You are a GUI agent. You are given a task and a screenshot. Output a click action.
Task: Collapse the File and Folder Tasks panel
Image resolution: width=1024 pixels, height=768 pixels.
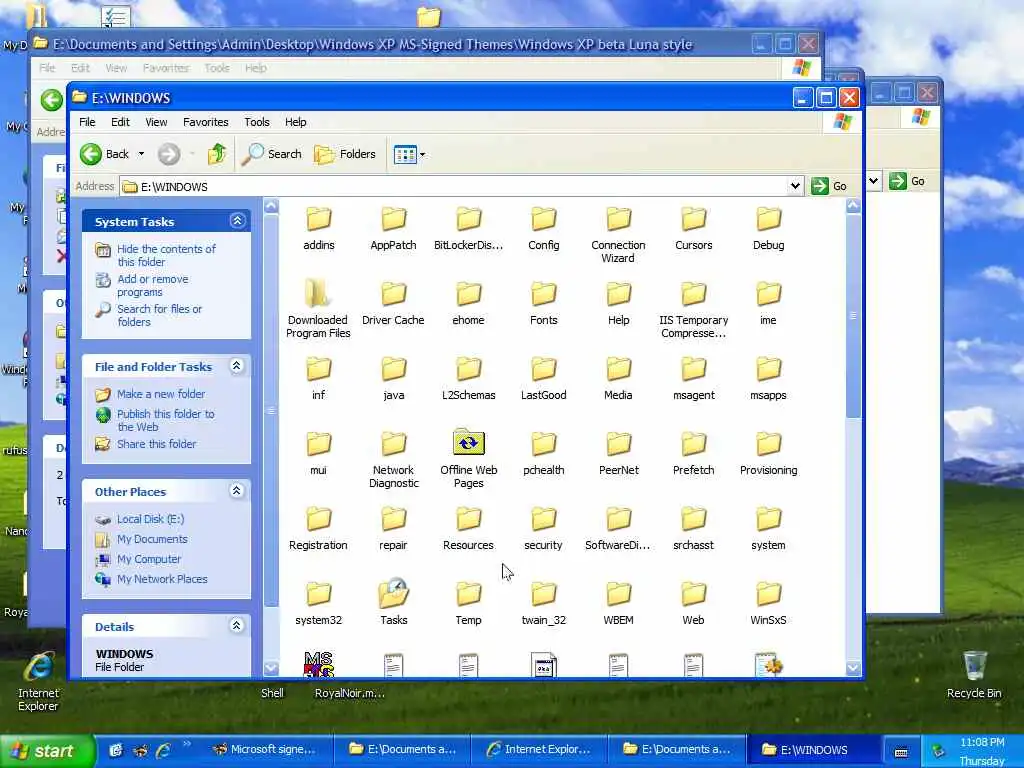237,366
